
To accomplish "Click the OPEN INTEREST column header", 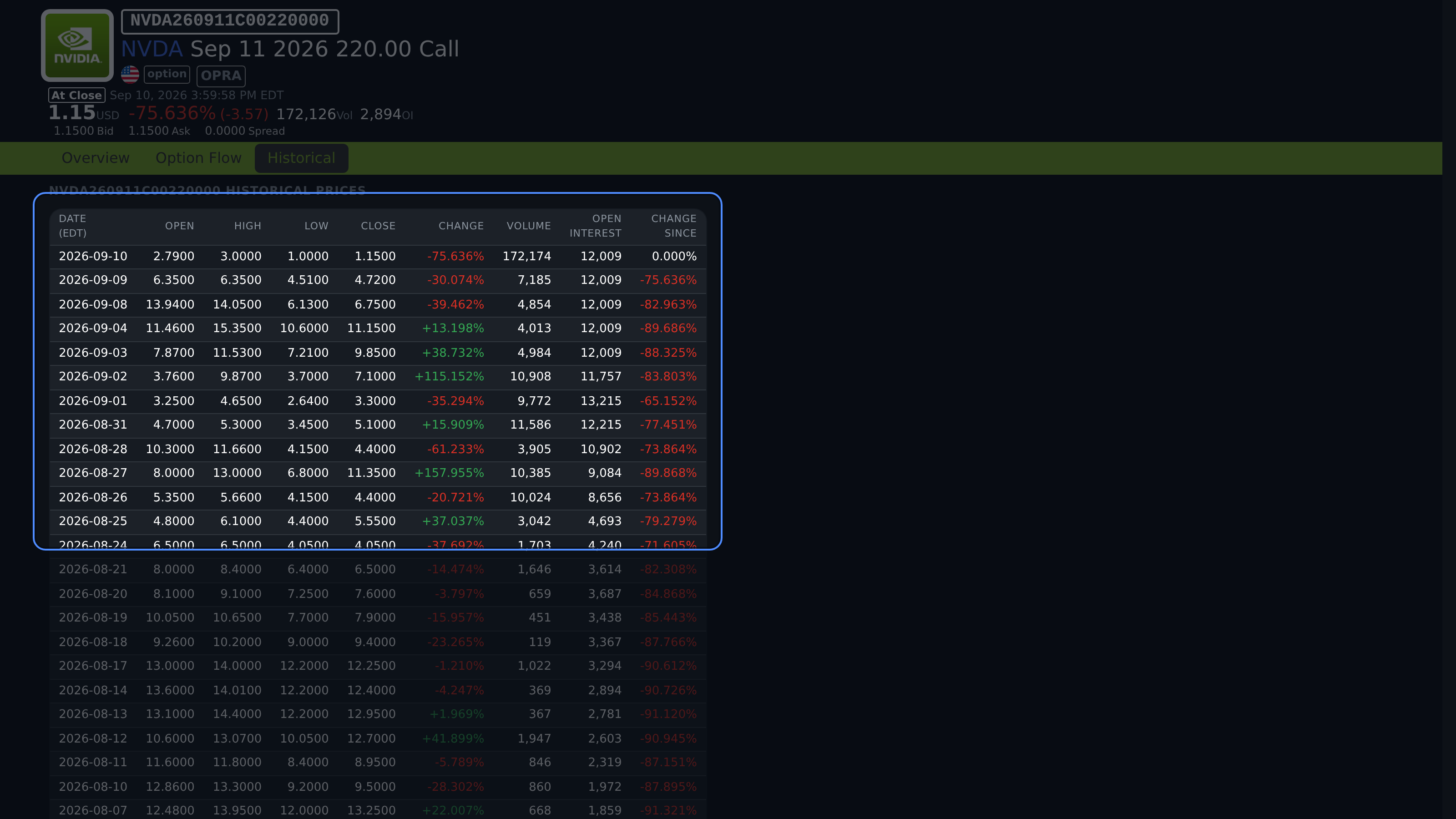I will (595, 226).
